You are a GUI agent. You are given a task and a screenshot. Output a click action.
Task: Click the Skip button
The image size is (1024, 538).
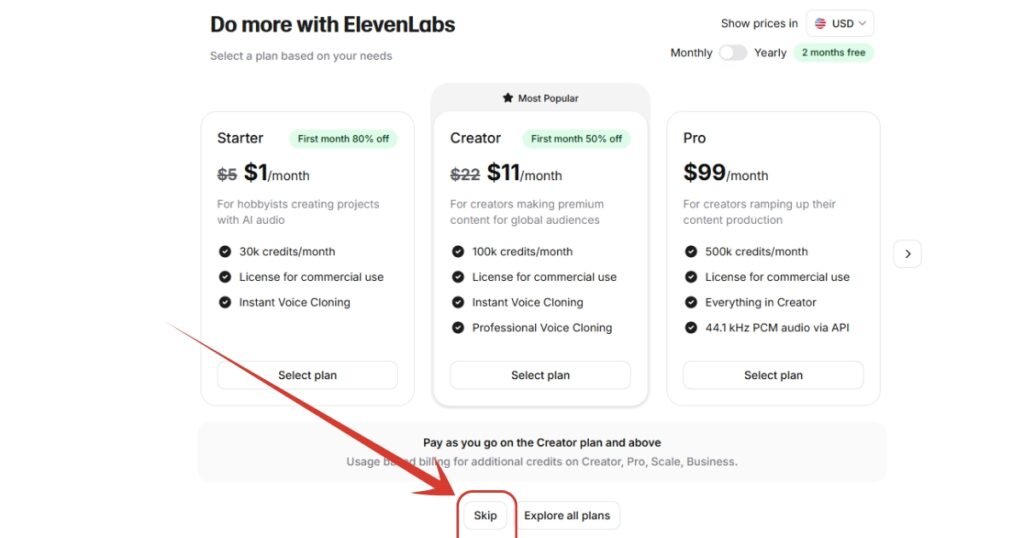(485, 516)
